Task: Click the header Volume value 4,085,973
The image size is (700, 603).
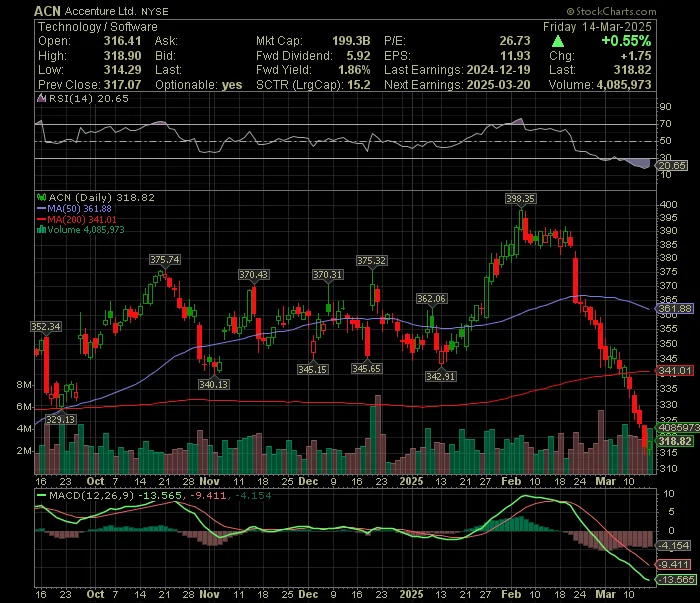Action: 624,85
